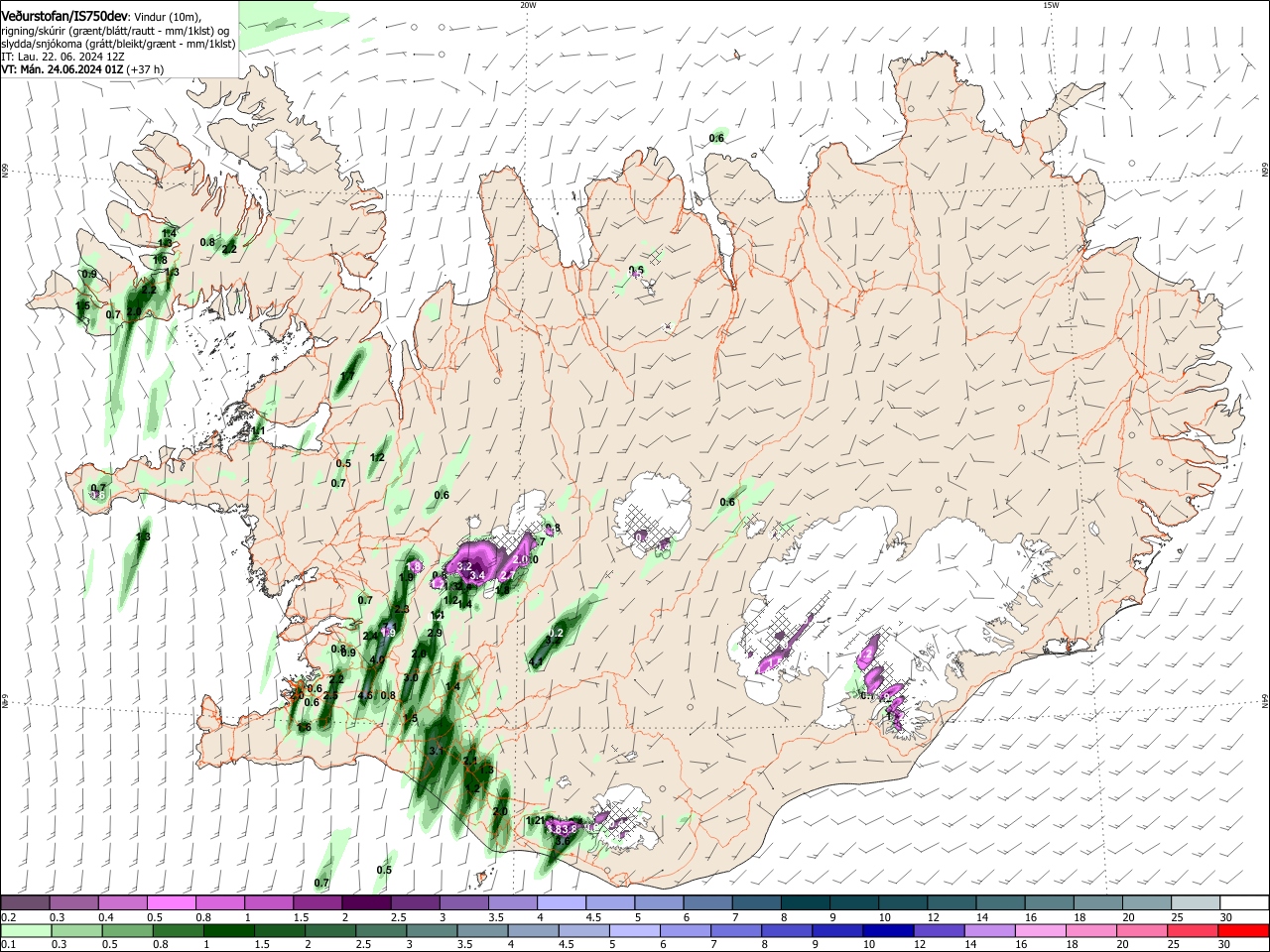Click the 2.9 precipitation value on the map

(x=435, y=633)
